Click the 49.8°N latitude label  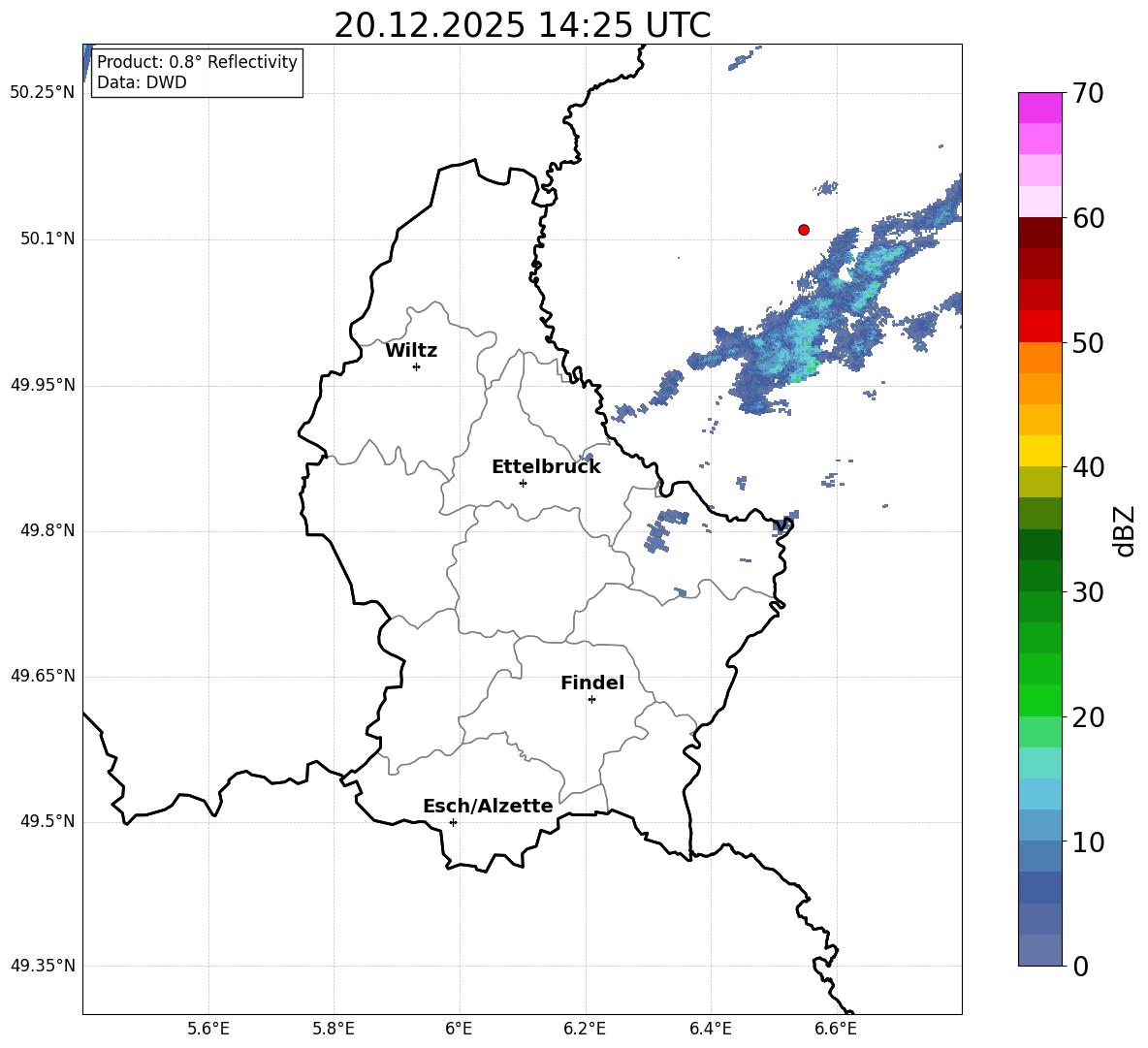coord(48,530)
